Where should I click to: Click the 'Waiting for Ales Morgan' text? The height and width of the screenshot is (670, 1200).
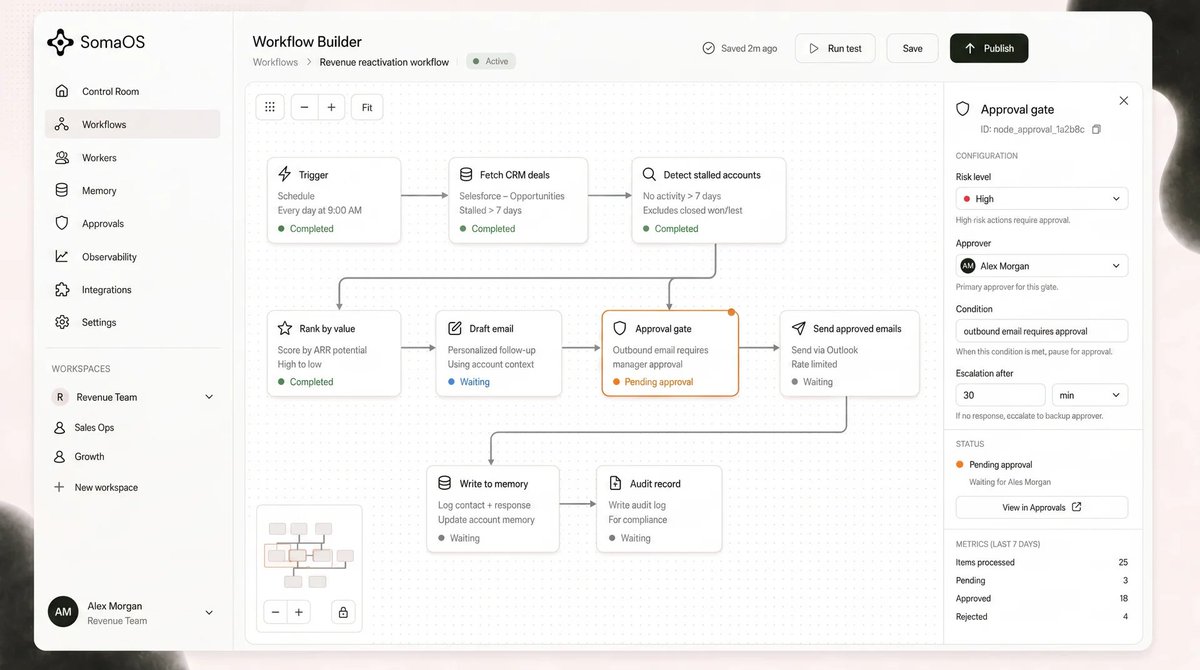point(1009,482)
